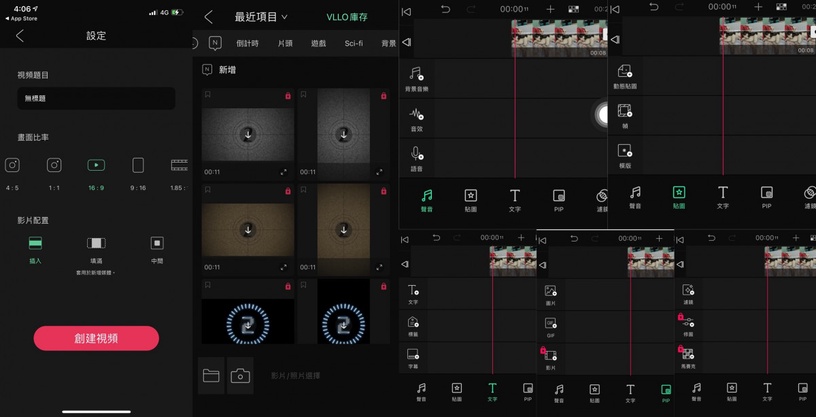
Task: Select the N new-items category icon tab
Action: [215, 43]
